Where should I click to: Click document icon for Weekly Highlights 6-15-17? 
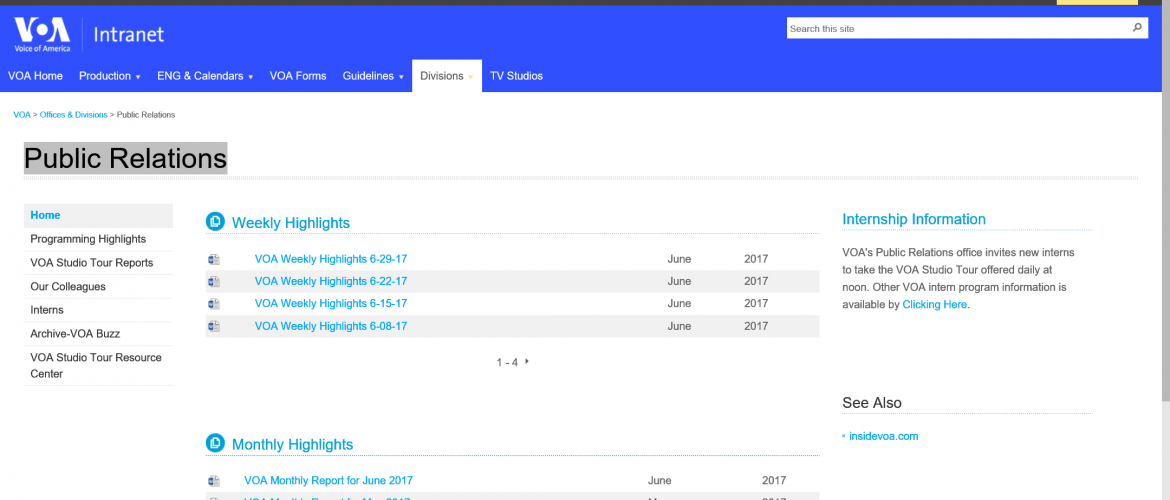coord(214,304)
